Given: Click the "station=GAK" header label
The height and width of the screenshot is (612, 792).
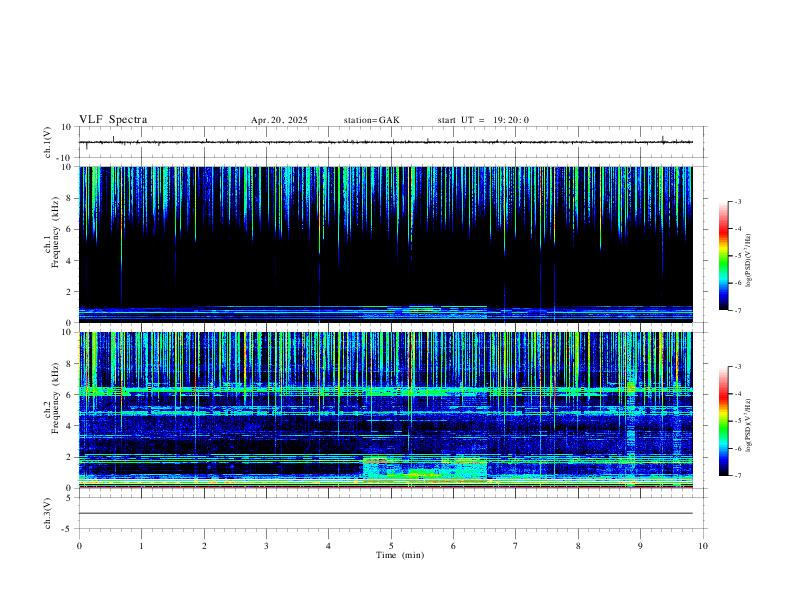Looking at the screenshot, I should tap(371, 120).
